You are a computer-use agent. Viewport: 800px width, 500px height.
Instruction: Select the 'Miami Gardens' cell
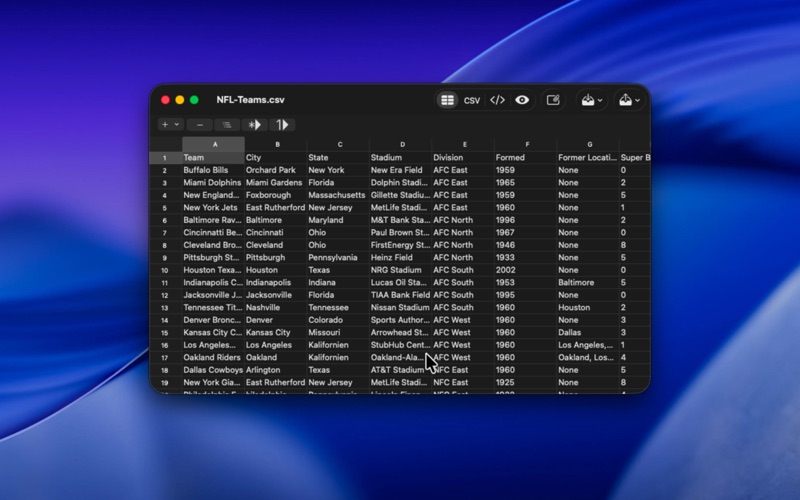point(276,183)
